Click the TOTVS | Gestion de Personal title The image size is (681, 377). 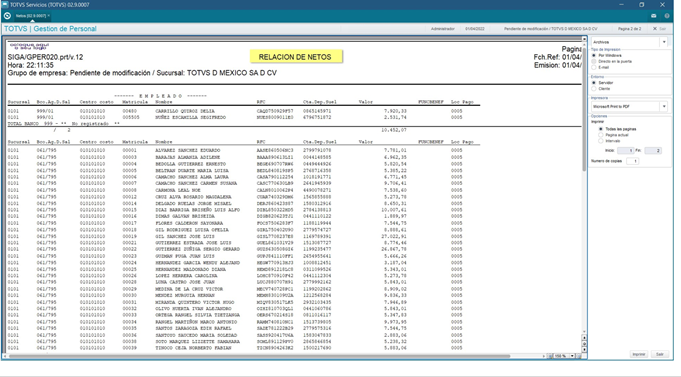coord(50,29)
